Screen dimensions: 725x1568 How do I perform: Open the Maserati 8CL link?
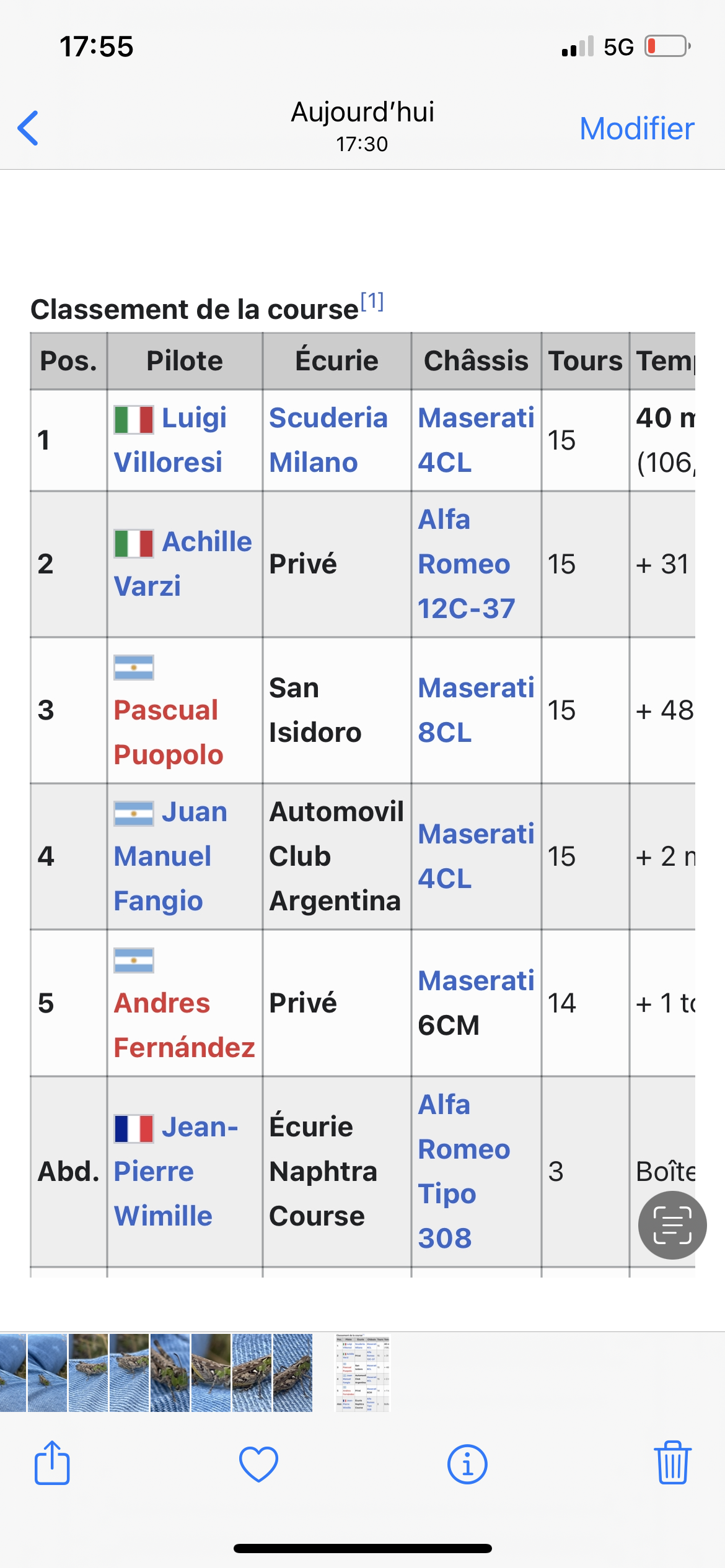click(x=475, y=710)
